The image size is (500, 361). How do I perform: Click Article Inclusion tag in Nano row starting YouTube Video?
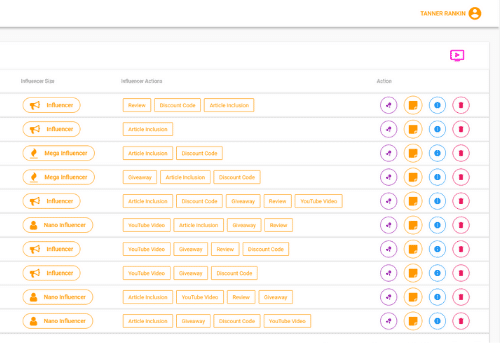click(198, 225)
